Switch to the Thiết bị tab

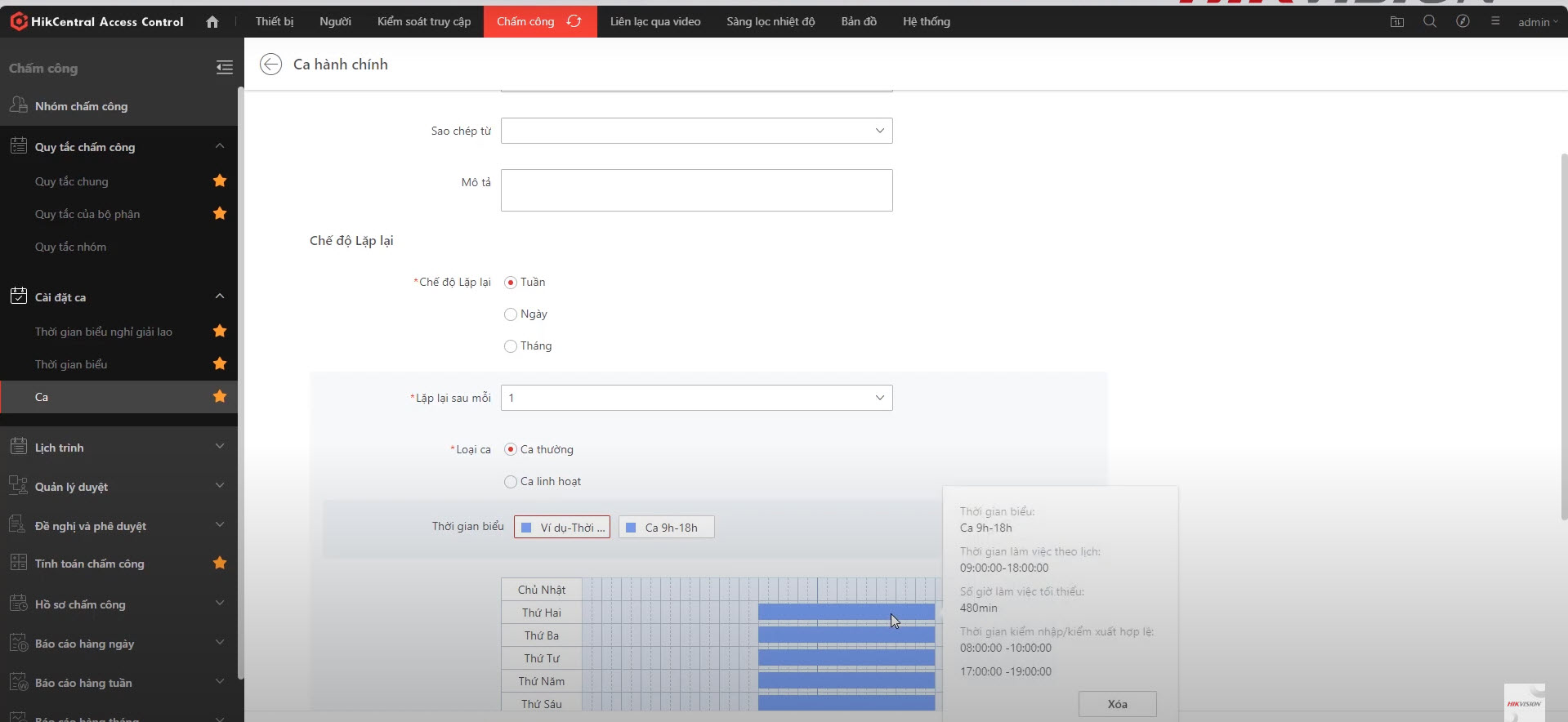click(274, 22)
